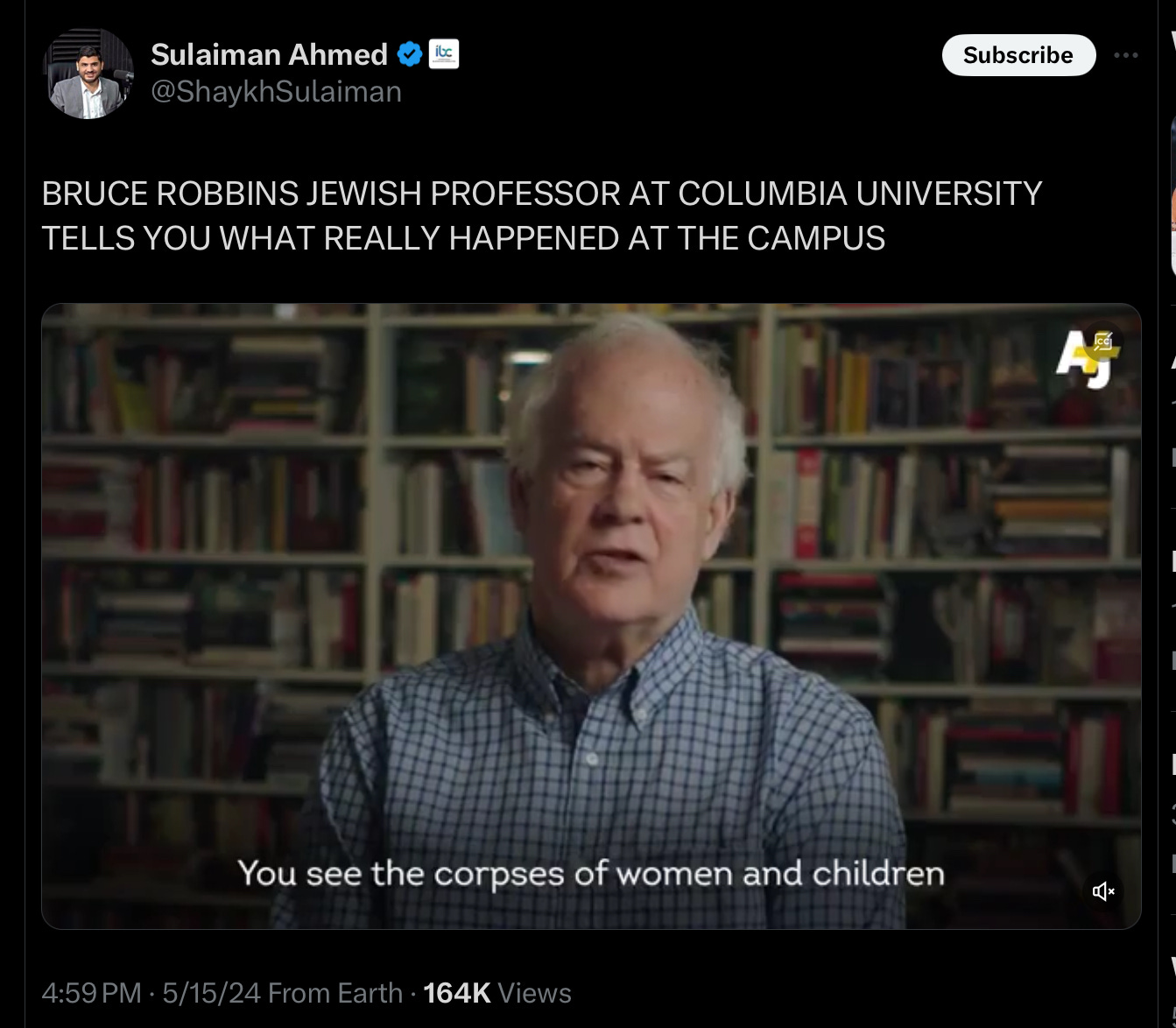Toggle closed captions on the video
The height and width of the screenshot is (1028, 1176).
1102,342
